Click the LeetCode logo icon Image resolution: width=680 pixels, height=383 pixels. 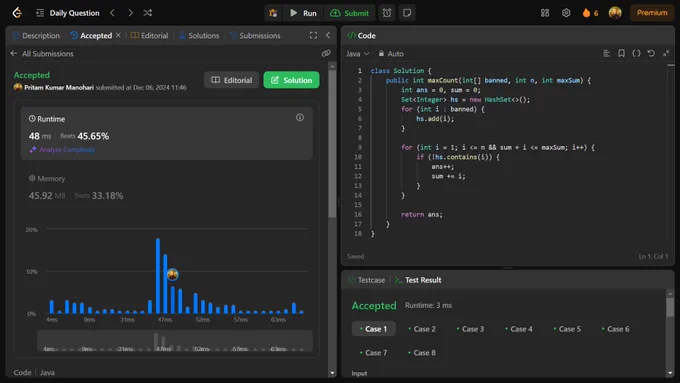17,13
